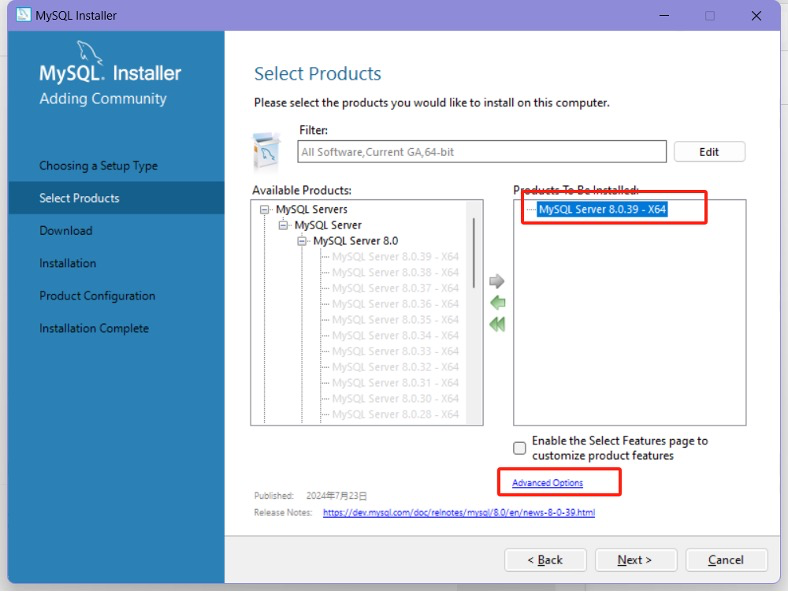Select MySQL Server 8.0.39 in install list

[602, 210]
